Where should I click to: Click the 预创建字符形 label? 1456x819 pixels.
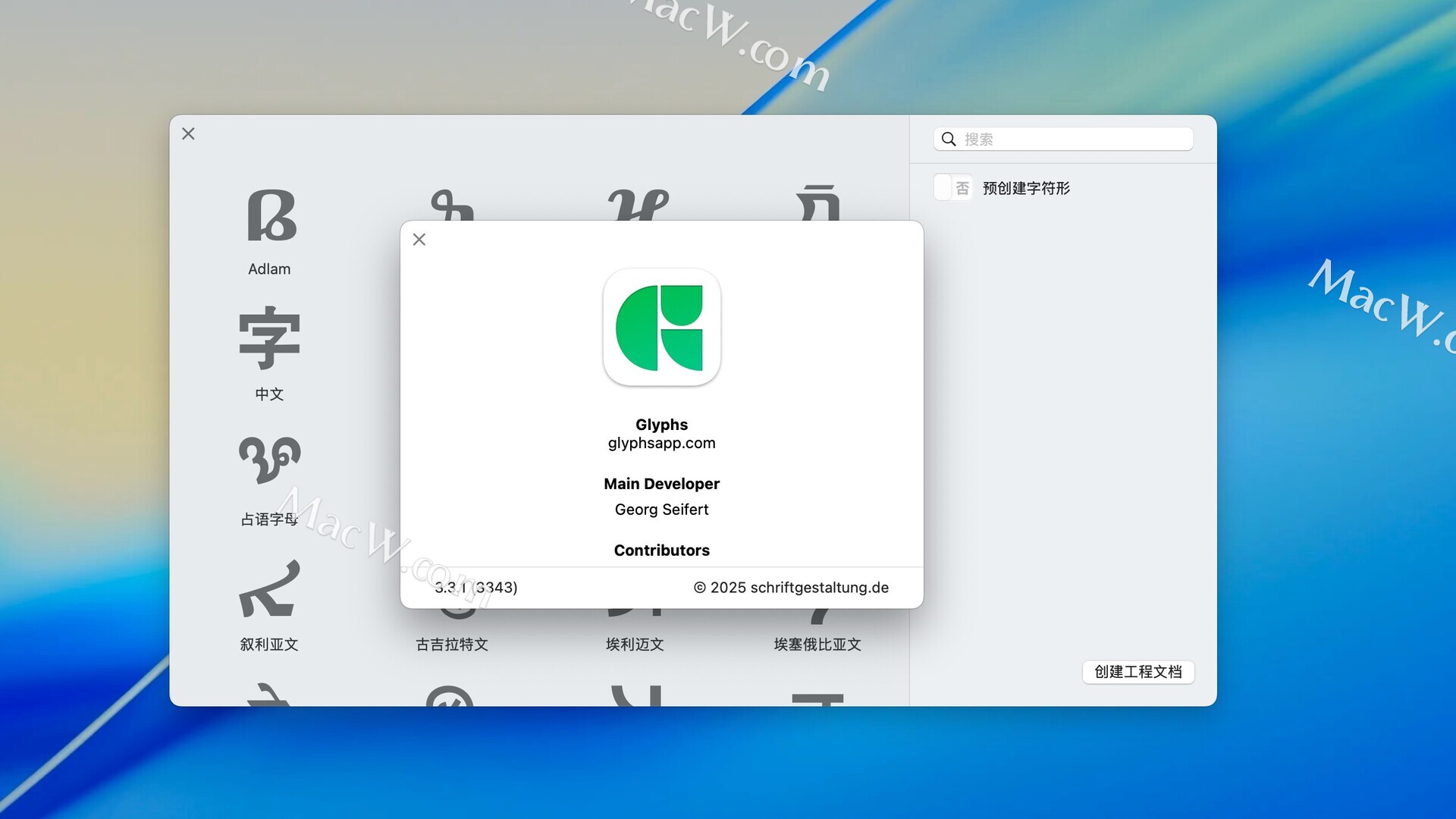[1026, 188]
